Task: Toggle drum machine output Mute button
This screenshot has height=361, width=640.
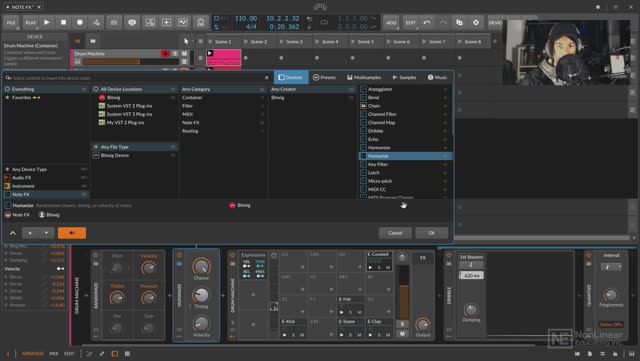Action: (x=402, y=334)
